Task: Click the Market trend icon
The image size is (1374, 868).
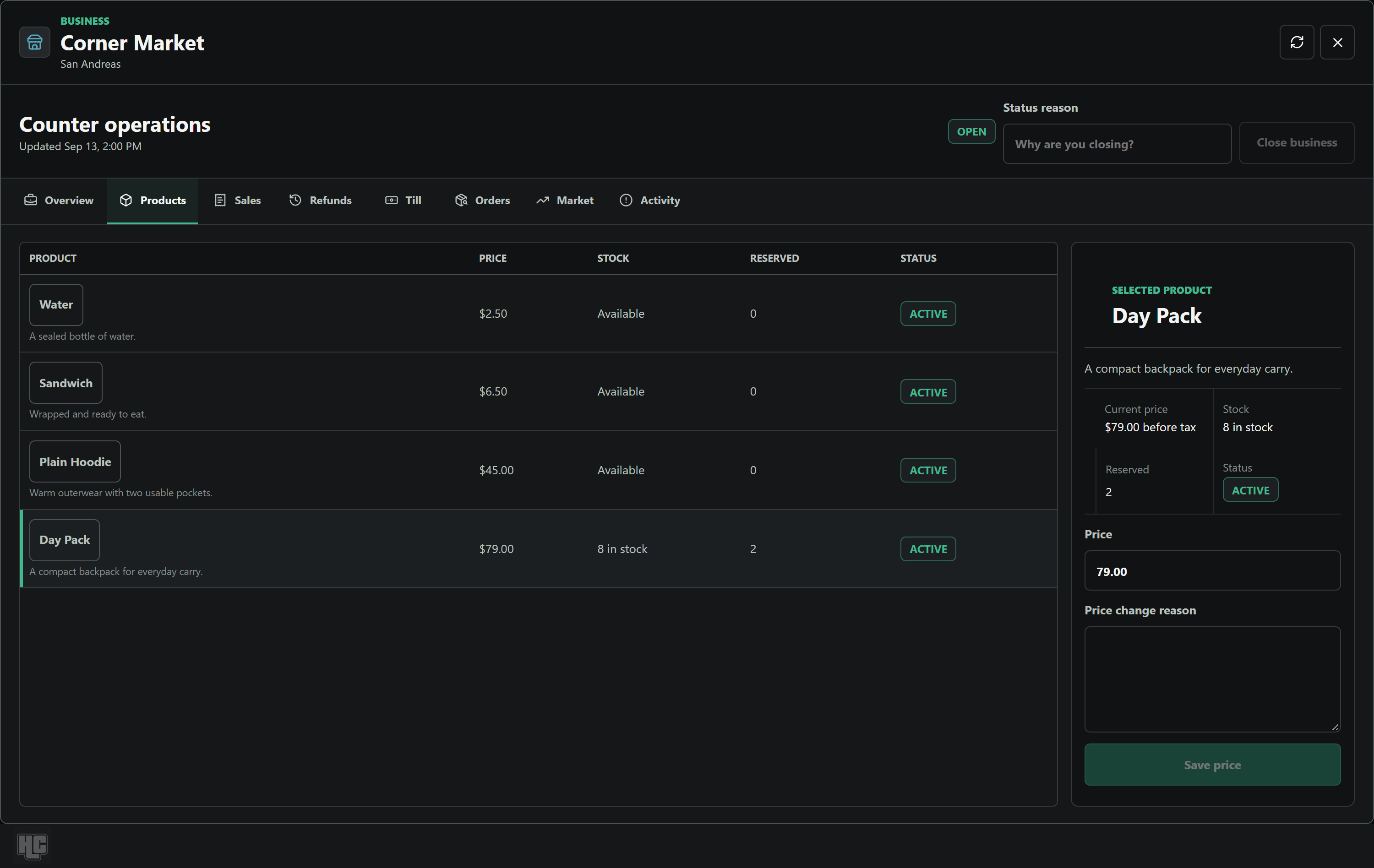Action: click(543, 200)
